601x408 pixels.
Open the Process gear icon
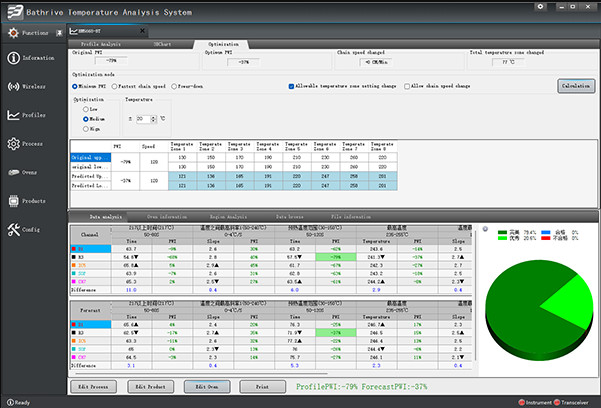pyautogui.click(x=13, y=144)
